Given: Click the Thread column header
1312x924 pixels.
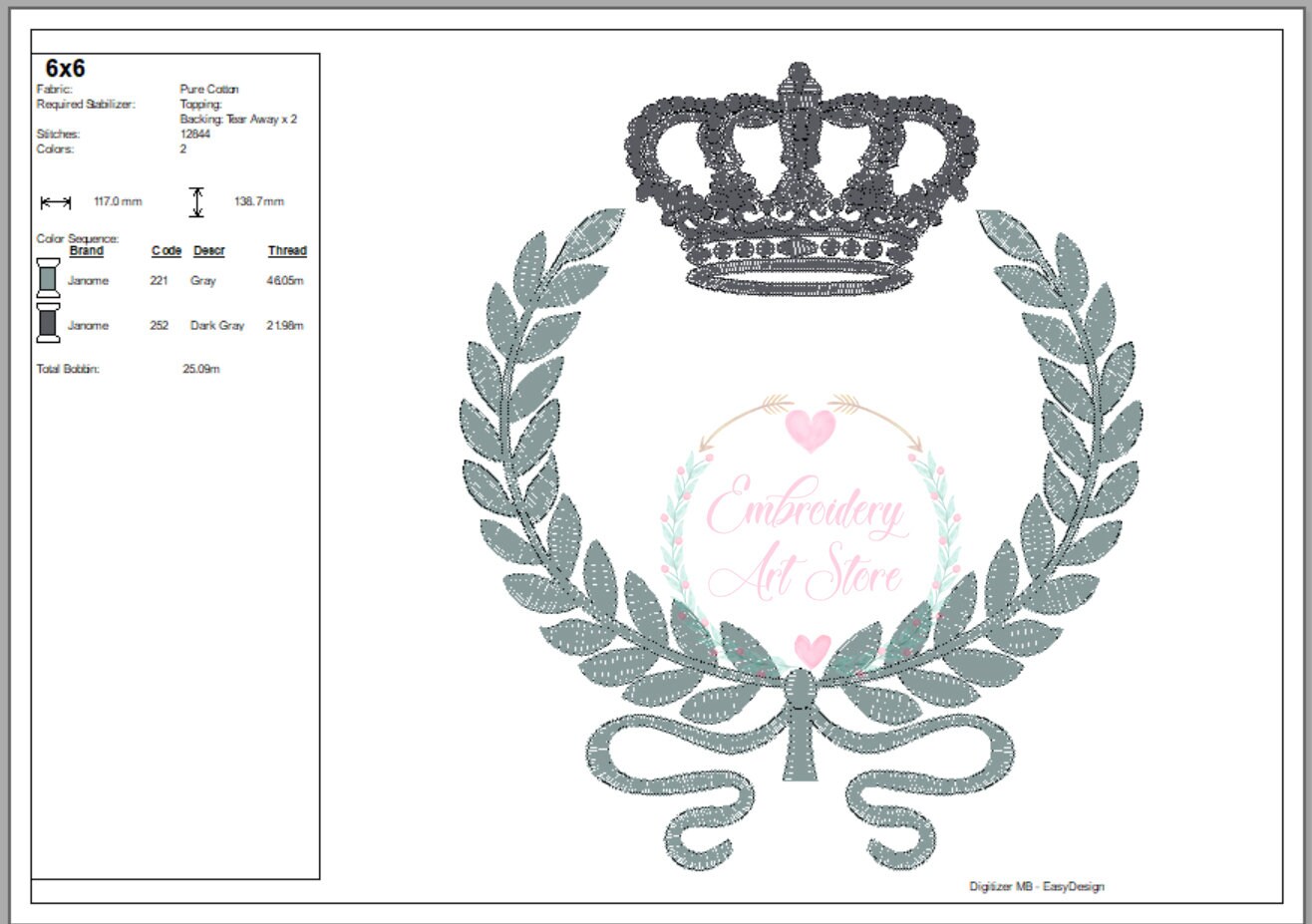Looking at the screenshot, I should 287,251.
